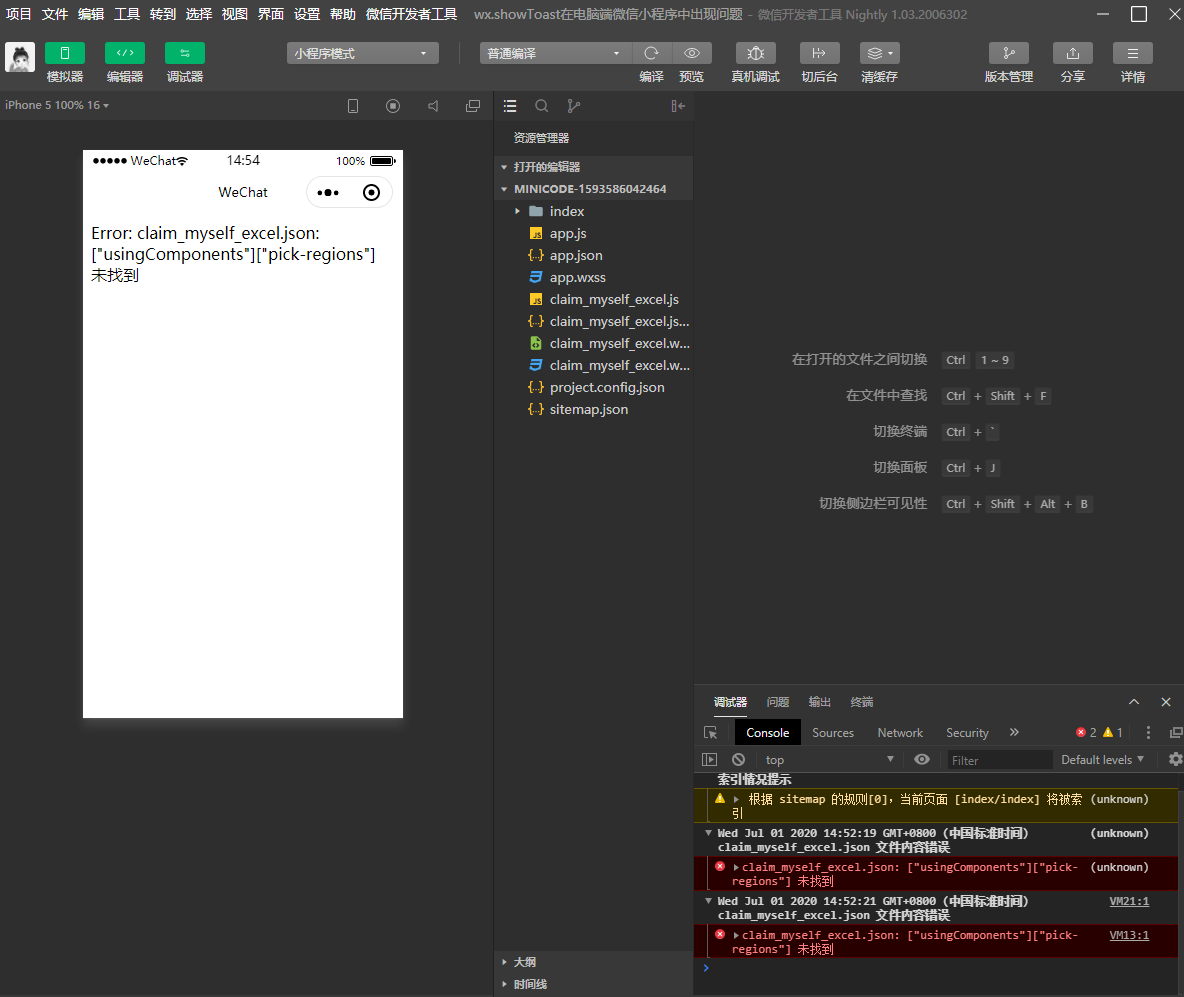Viewport: 1184px width, 997px height.
Task: Collapse the sidebar panel icon
Action: click(678, 106)
